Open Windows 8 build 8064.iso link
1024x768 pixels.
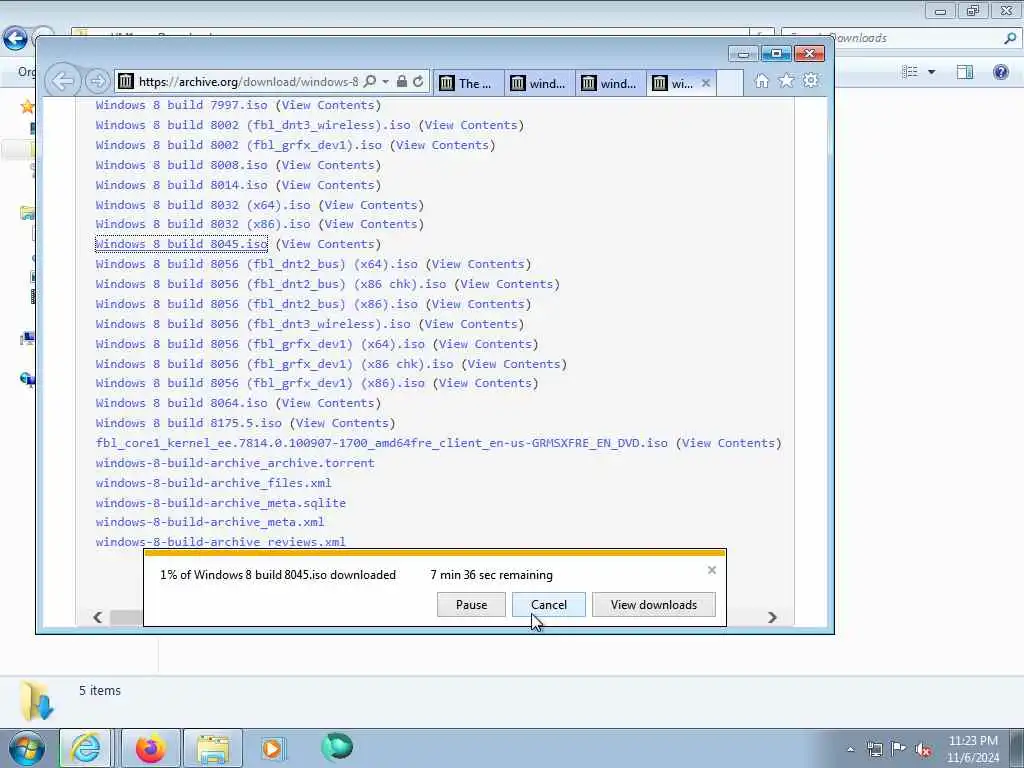point(182,404)
